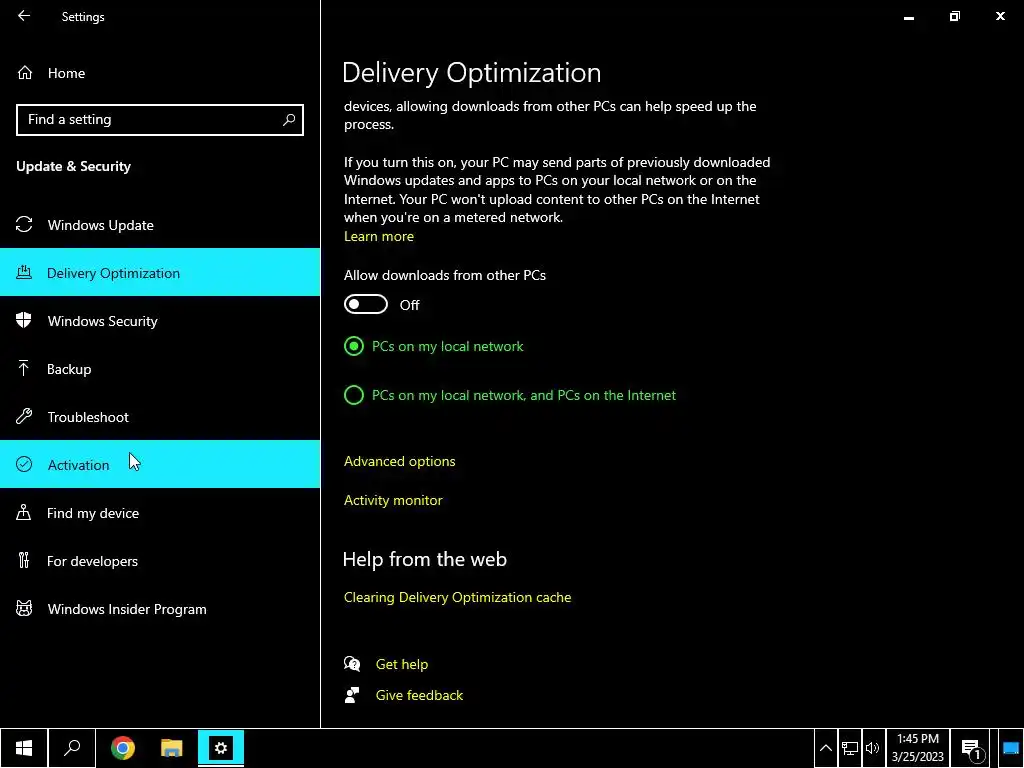Click the Activation checkmark circle icon

click(24, 464)
